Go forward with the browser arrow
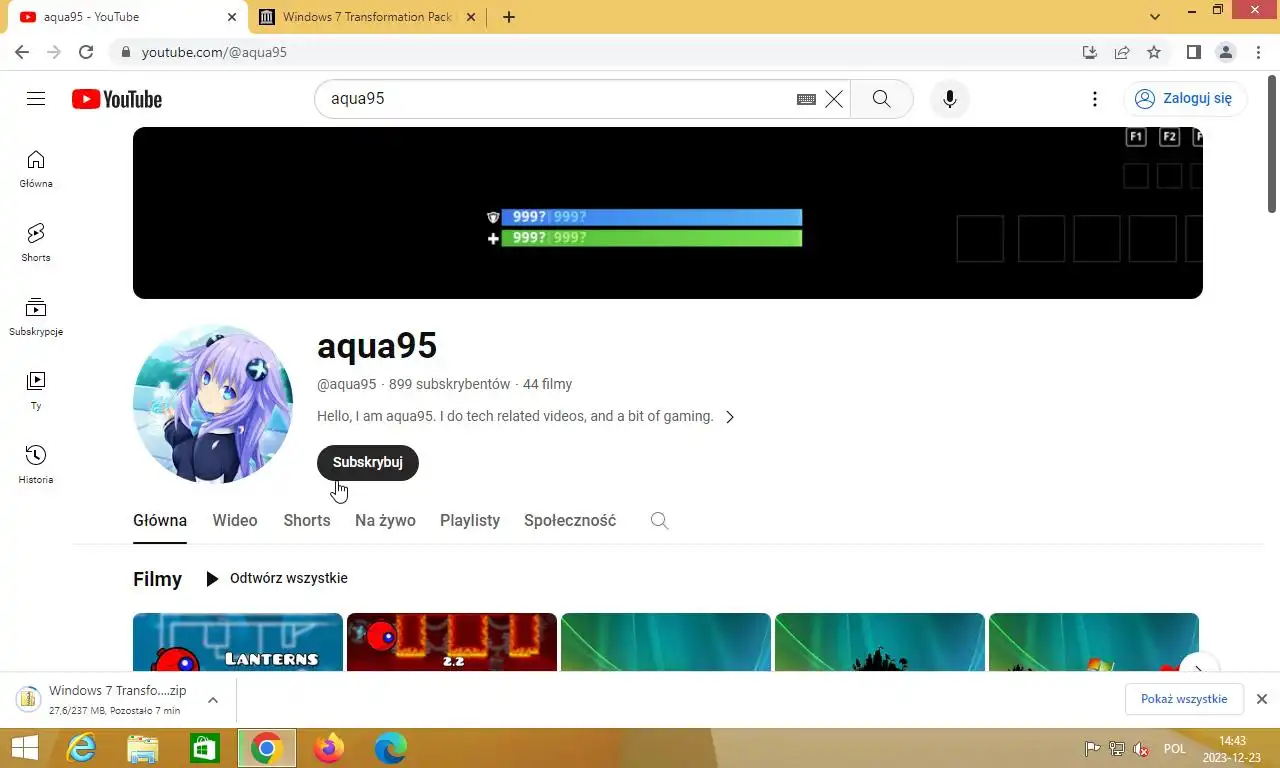The width and height of the screenshot is (1280, 768). [54, 52]
